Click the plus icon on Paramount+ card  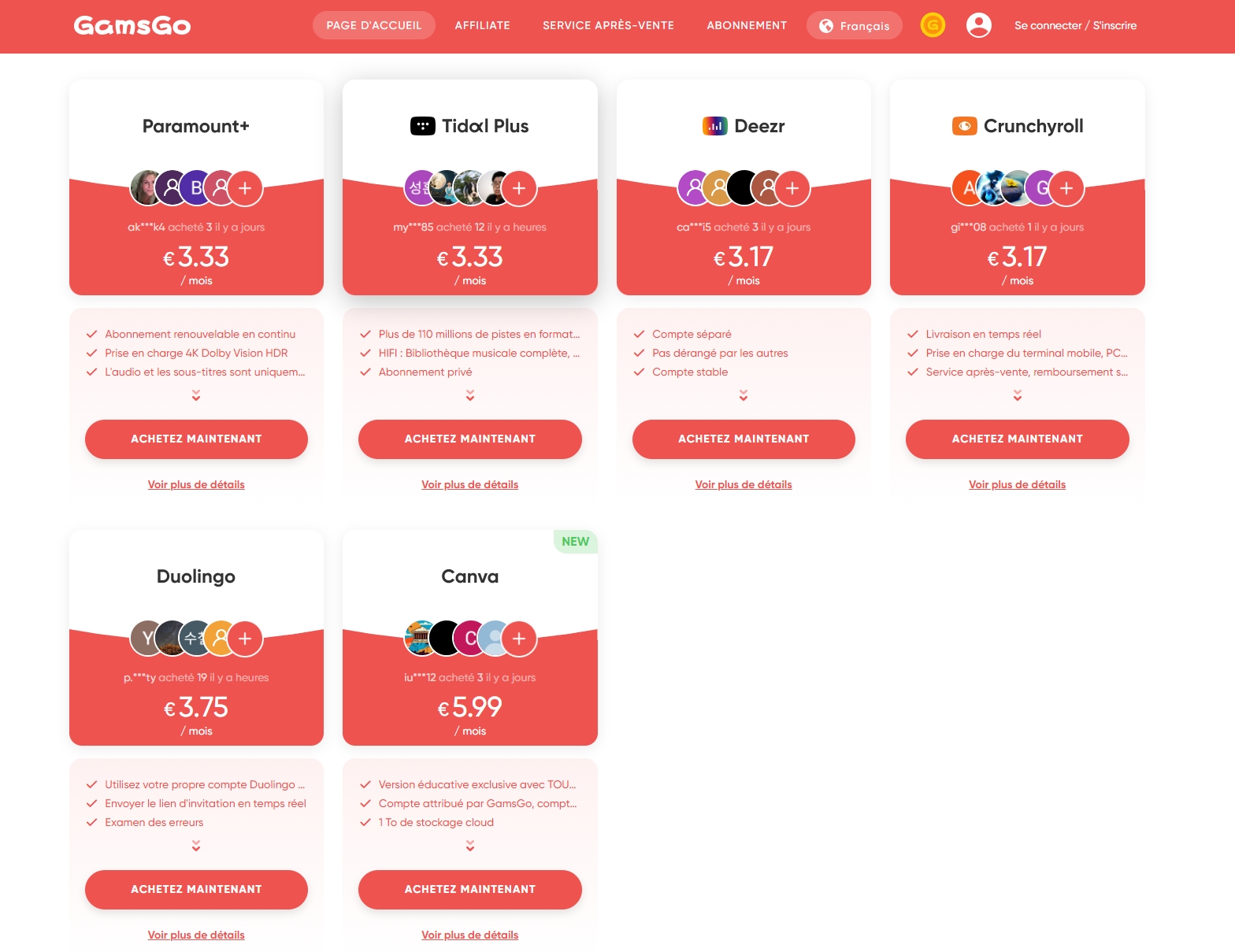click(x=245, y=188)
